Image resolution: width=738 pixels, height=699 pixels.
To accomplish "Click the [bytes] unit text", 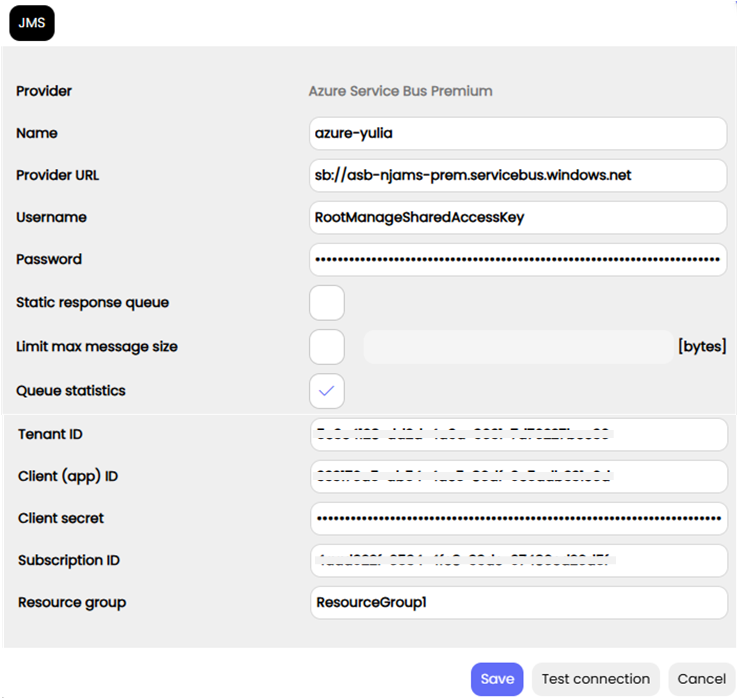I will pyautogui.click(x=702, y=346).
